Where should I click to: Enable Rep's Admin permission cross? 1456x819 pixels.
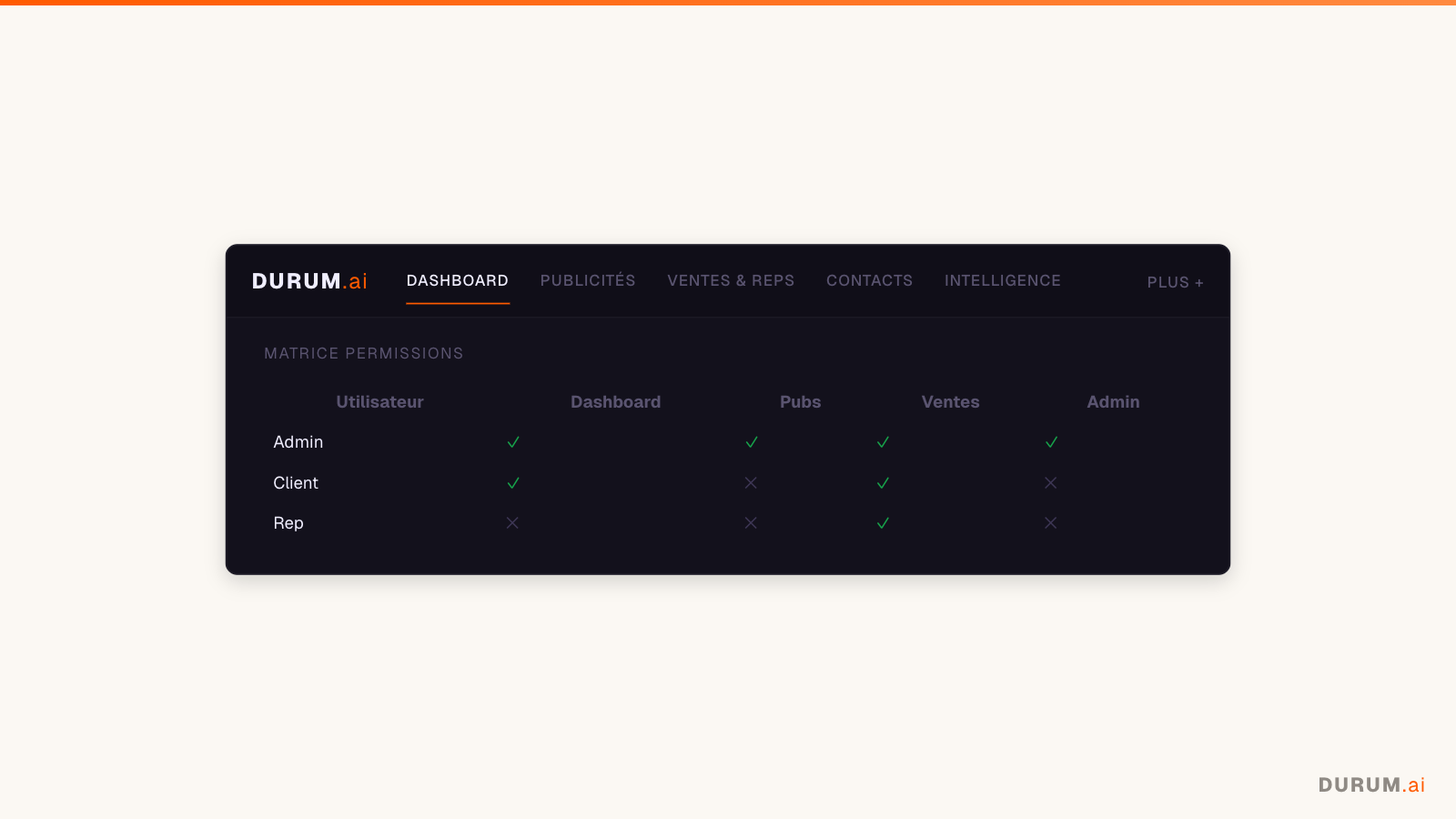pyautogui.click(x=1050, y=523)
